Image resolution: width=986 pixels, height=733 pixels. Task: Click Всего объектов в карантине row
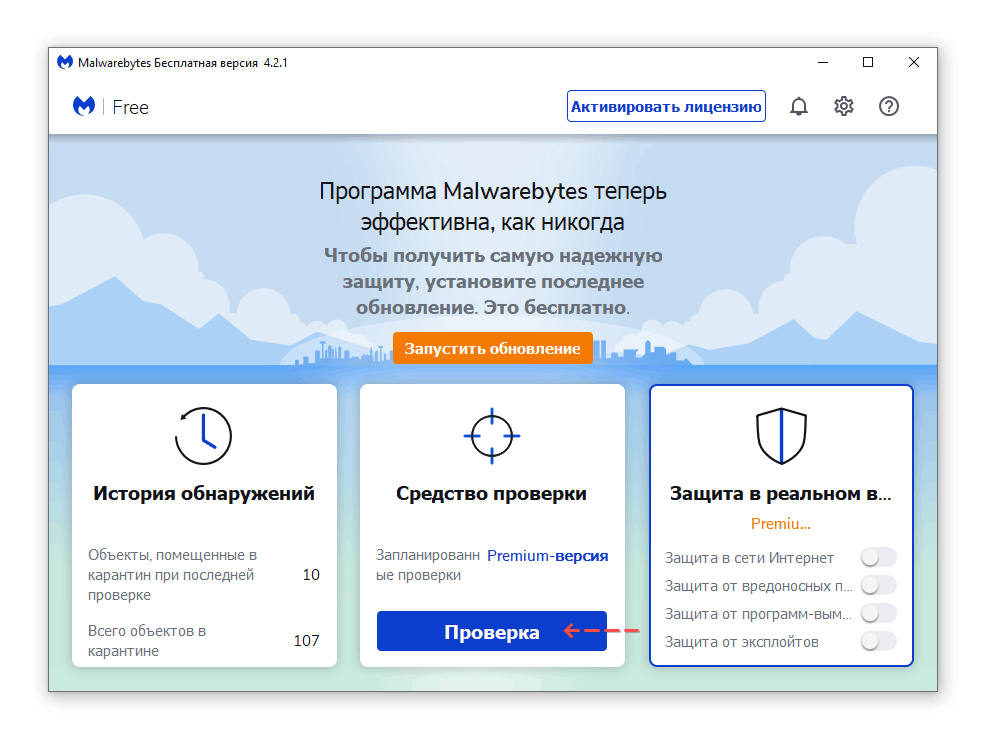click(204, 641)
